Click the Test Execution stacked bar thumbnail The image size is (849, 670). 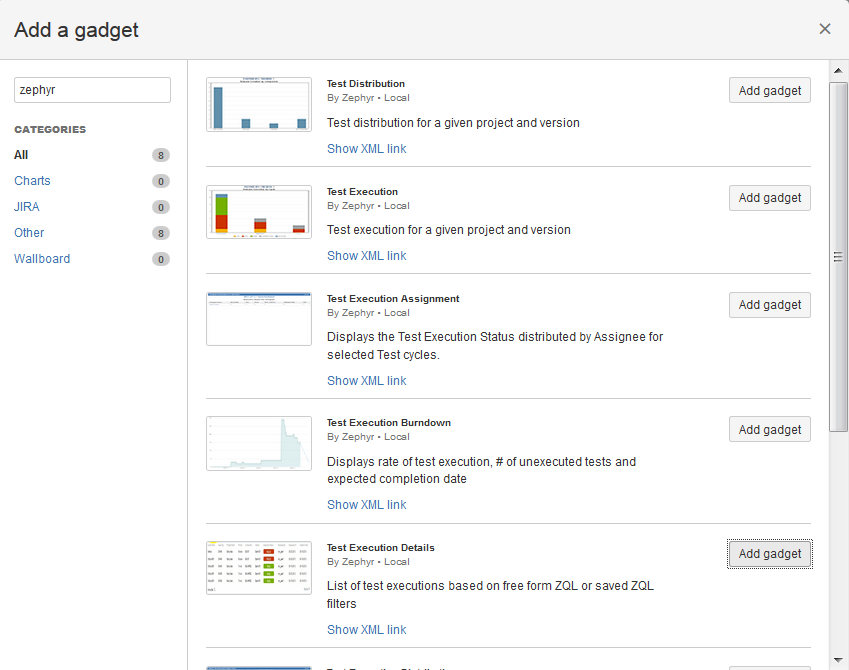[x=259, y=211]
